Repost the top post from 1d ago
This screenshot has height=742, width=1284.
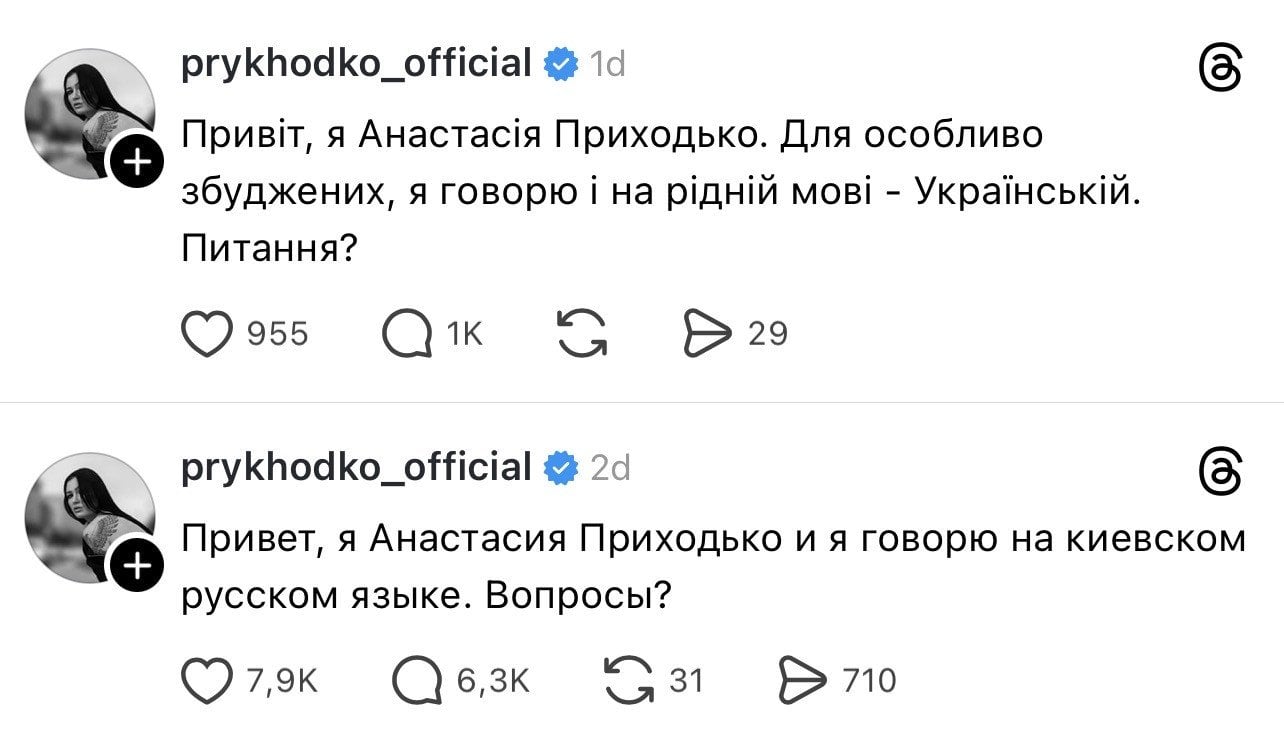[581, 333]
